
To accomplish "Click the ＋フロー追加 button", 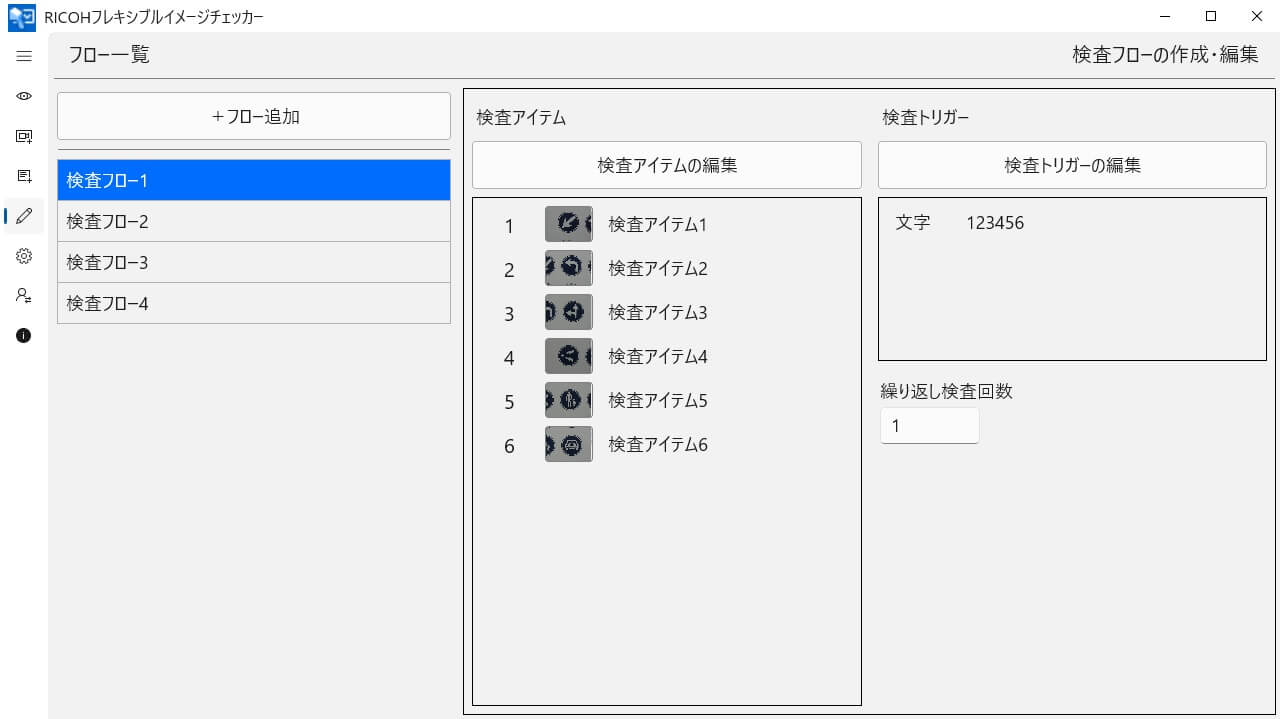I will pos(254,116).
